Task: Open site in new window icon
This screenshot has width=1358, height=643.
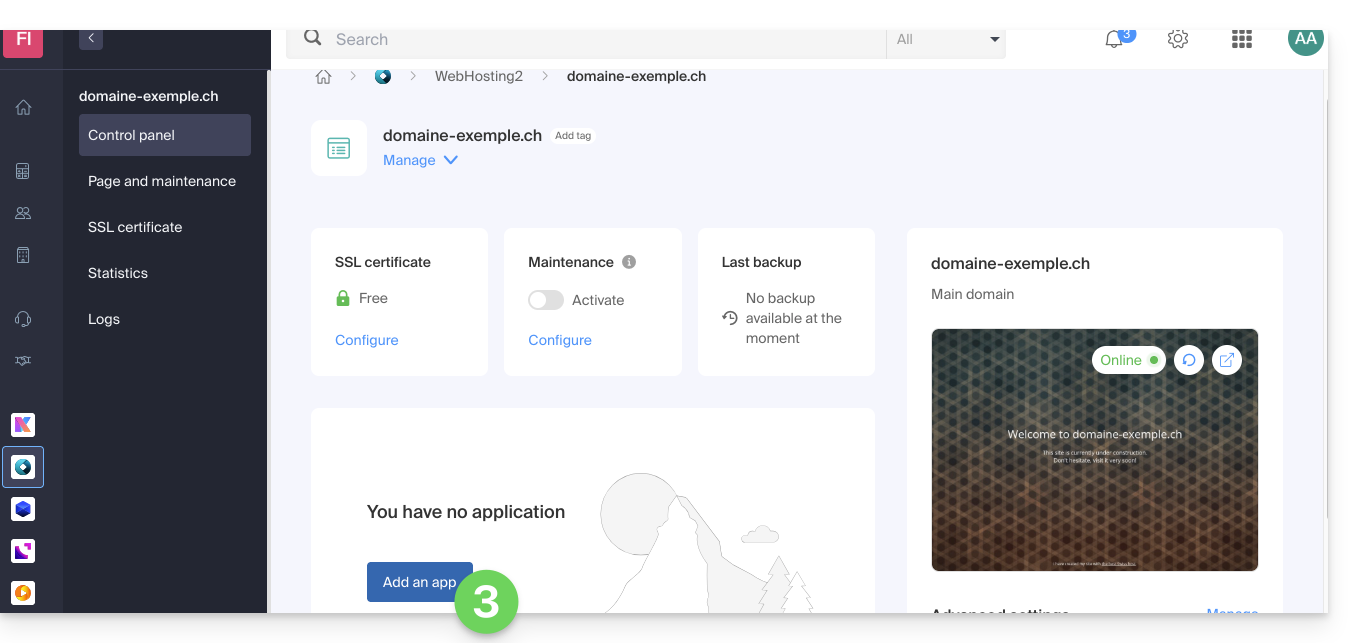Action: (x=1227, y=360)
